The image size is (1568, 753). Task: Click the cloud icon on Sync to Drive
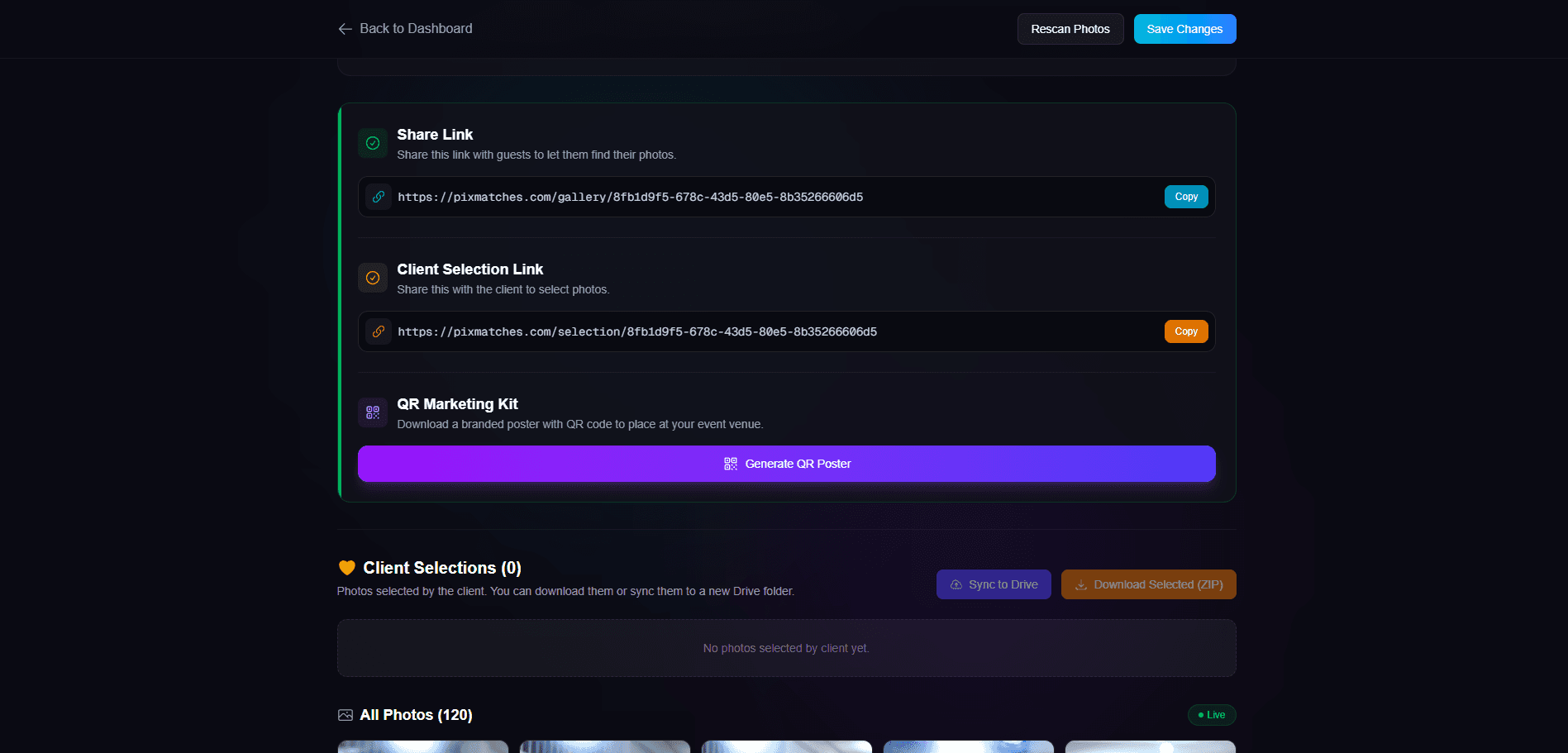click(x=955, y=584)
